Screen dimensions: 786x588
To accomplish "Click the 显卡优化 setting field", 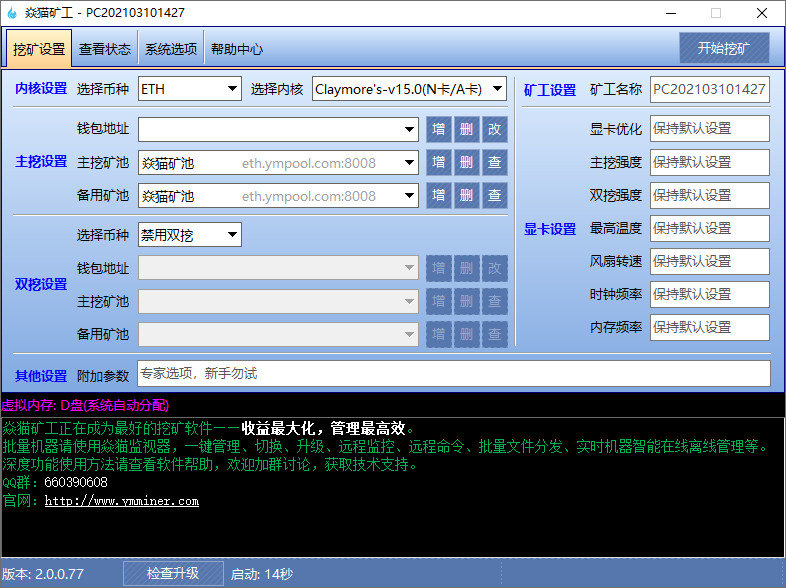I will pos(710,128).
